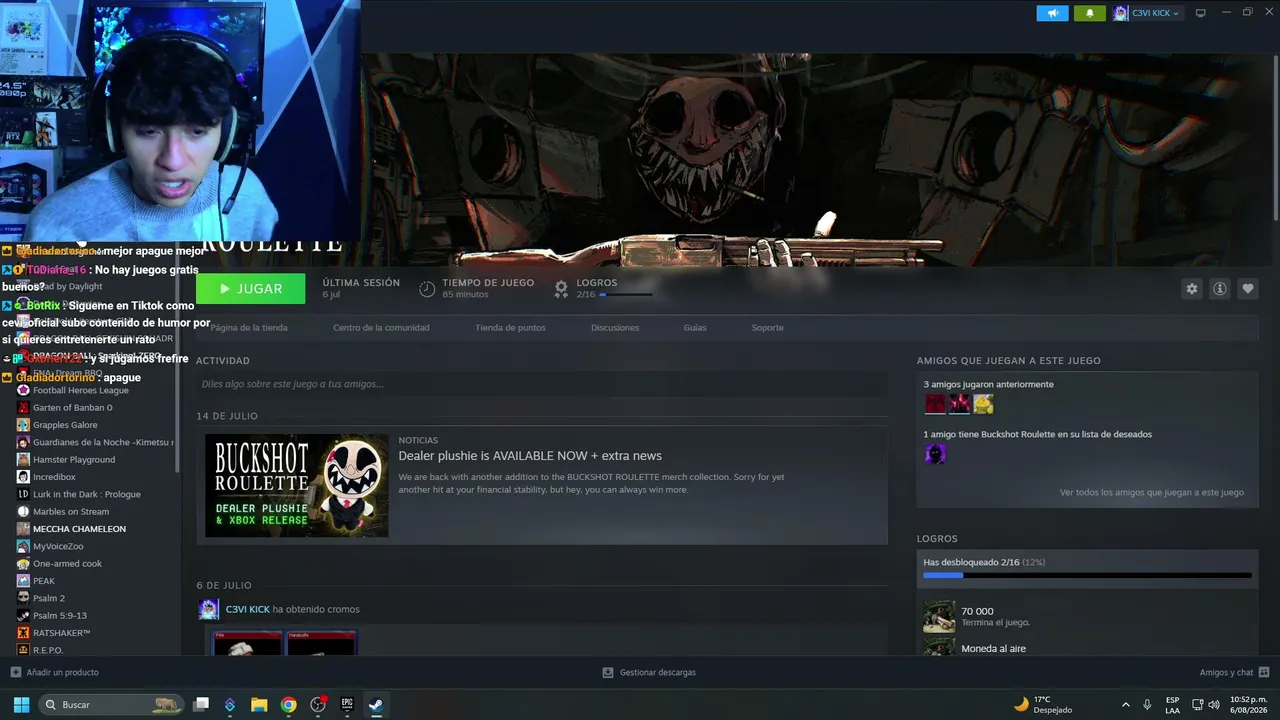
Task: Add game to favorites heart icon
Action: point(1247,289)
